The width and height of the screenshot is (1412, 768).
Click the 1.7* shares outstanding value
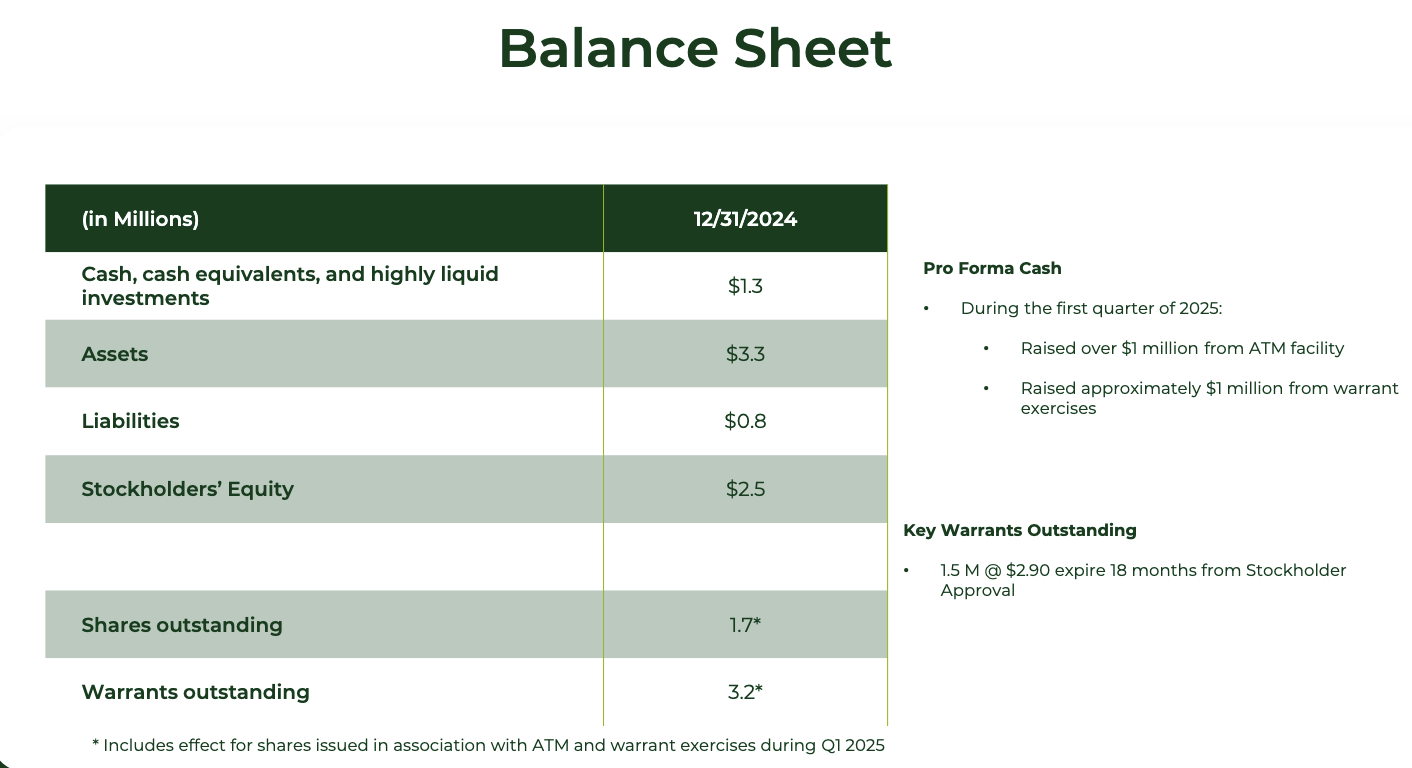pyautogui.click(x=745, y=625)
